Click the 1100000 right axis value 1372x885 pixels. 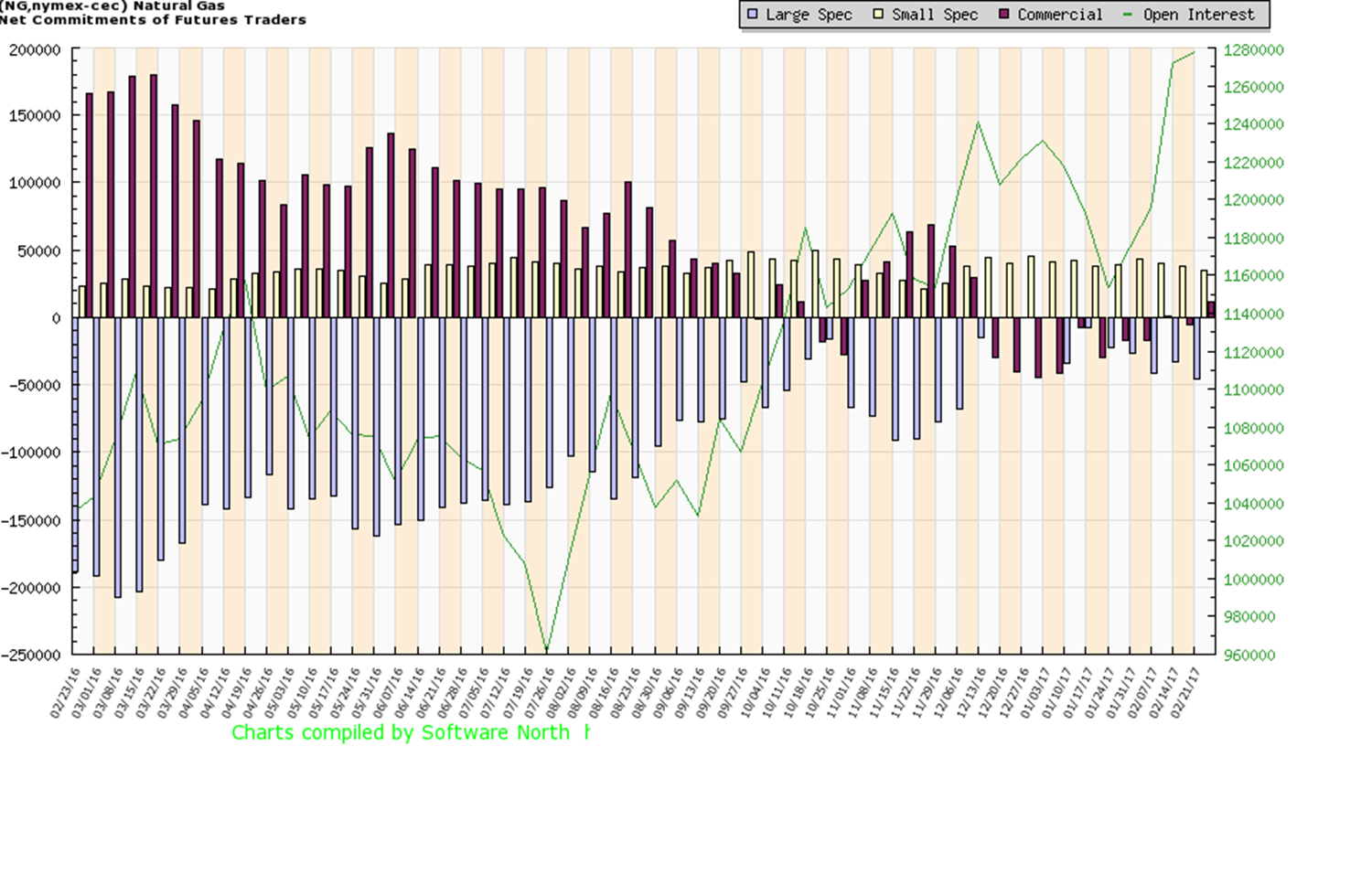coord(1253,390)
